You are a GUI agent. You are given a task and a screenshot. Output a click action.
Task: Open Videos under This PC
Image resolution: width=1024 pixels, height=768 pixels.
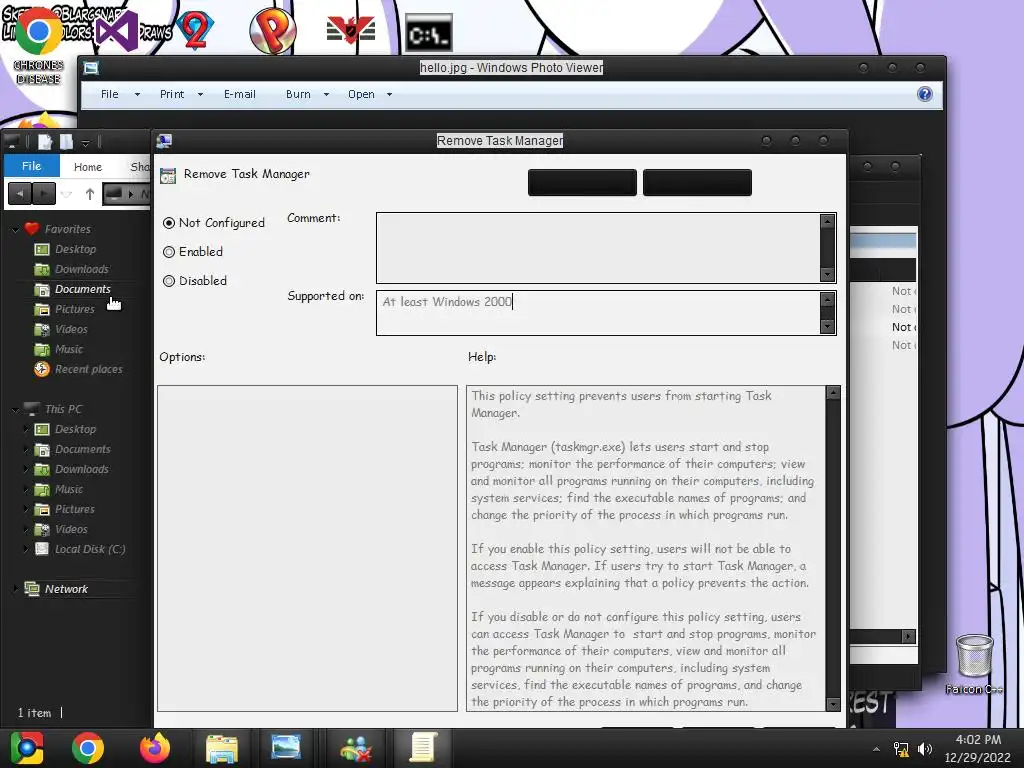coord(71,530)
